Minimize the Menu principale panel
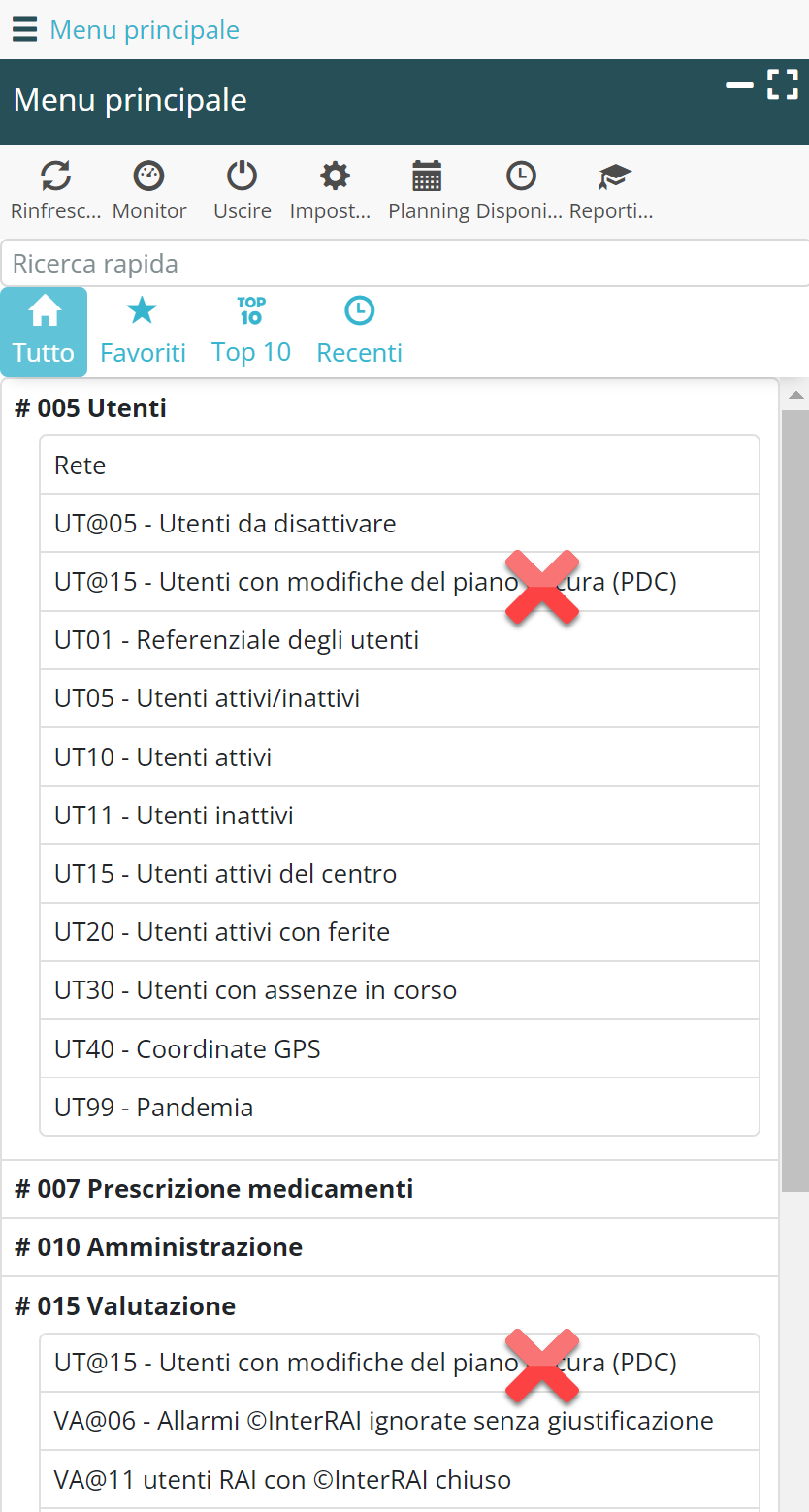809x1512 pixels. coord(740,85)
